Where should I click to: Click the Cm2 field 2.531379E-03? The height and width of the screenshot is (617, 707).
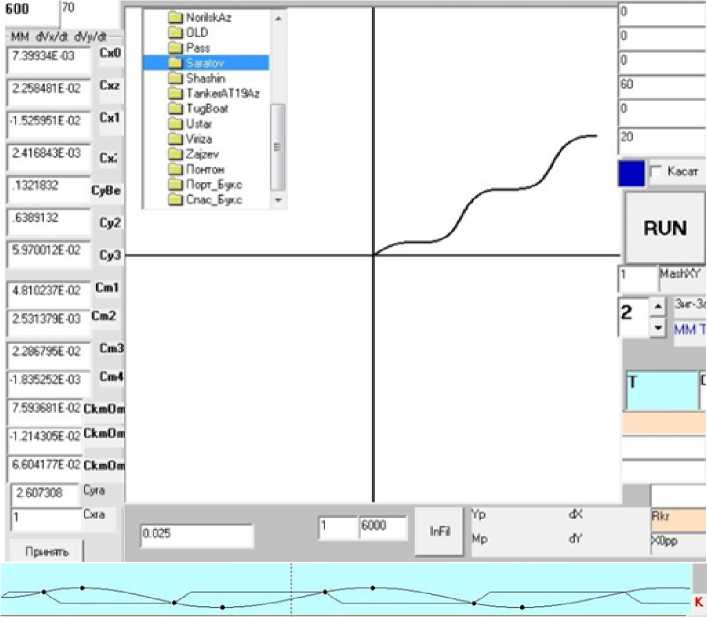point(49,323)
